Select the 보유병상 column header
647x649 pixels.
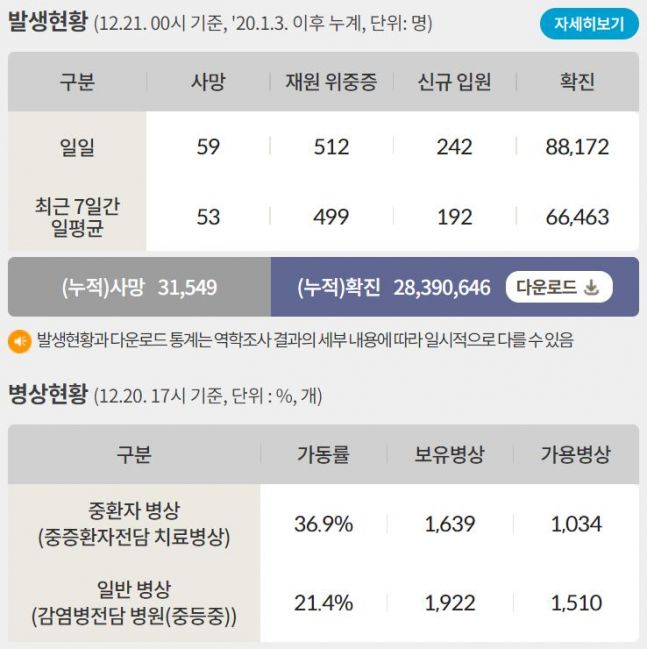449,455
